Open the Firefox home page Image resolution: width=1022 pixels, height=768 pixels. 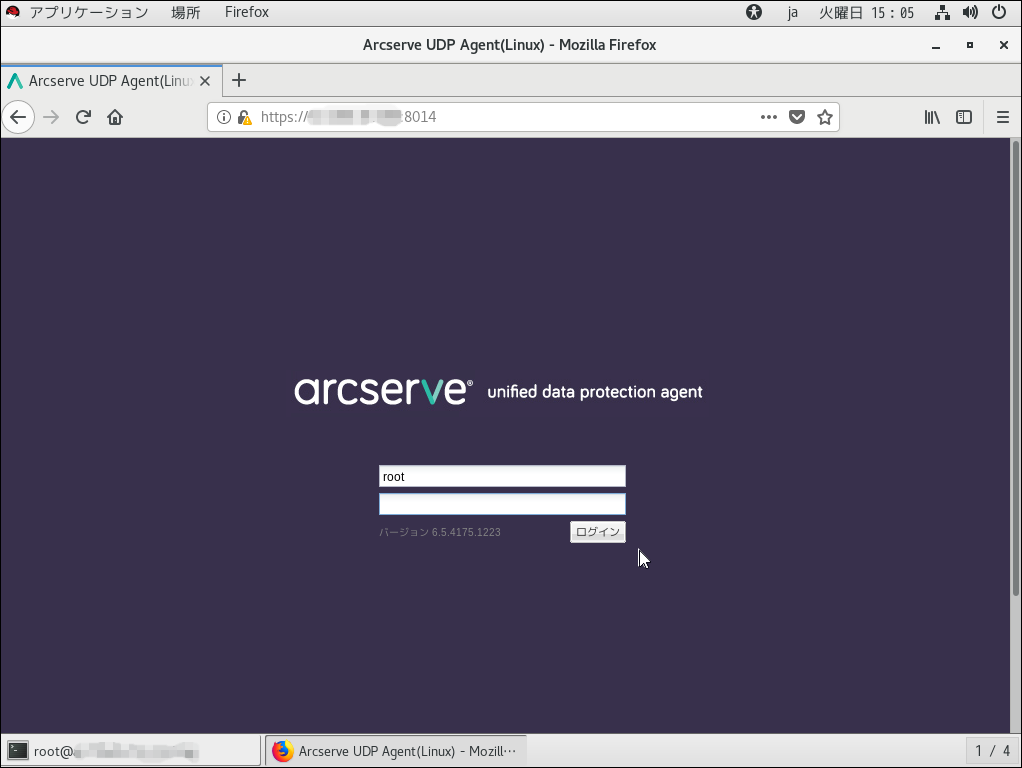point(115,117)
